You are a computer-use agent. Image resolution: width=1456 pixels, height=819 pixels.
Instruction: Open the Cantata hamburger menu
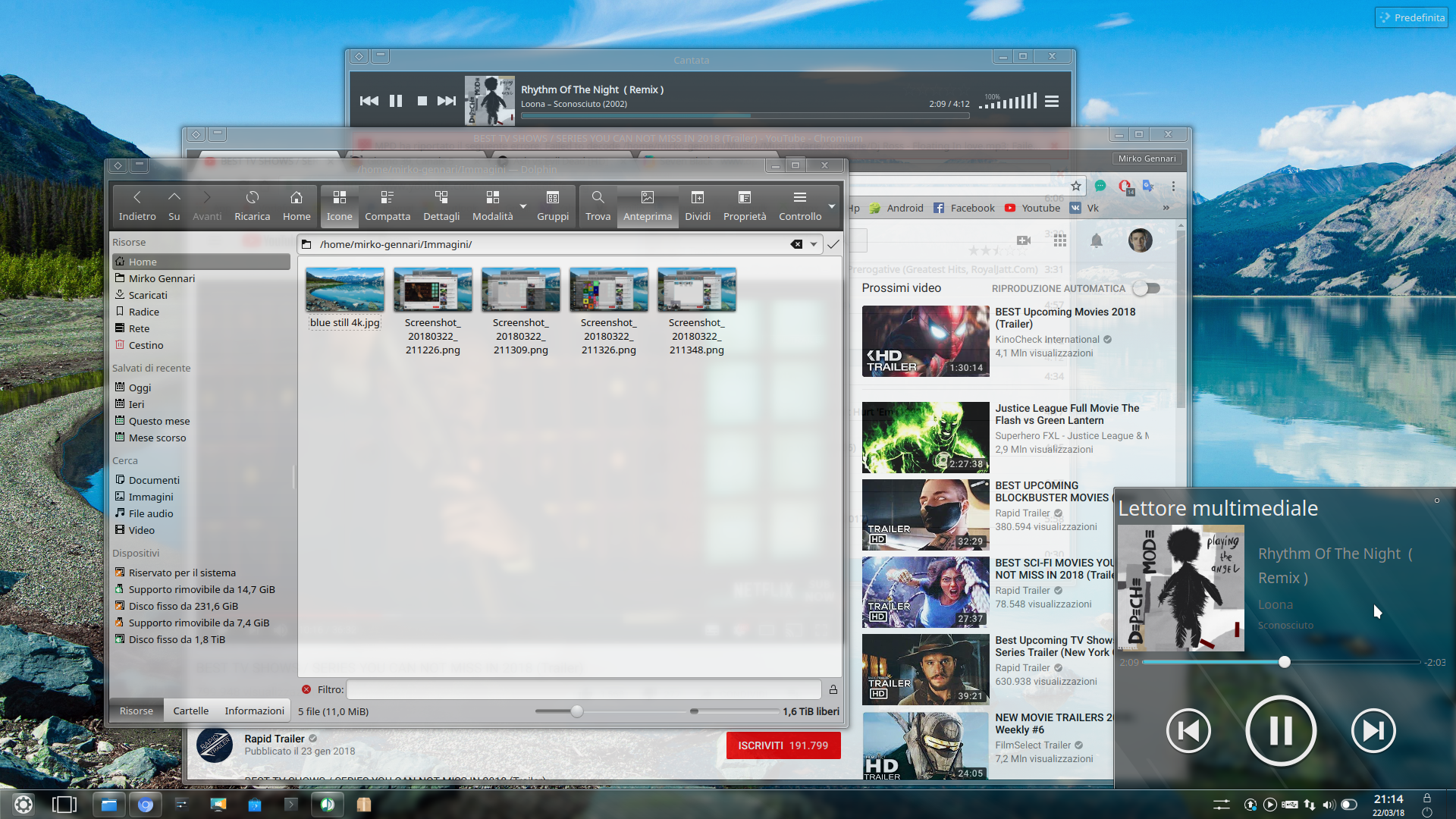1052,101
